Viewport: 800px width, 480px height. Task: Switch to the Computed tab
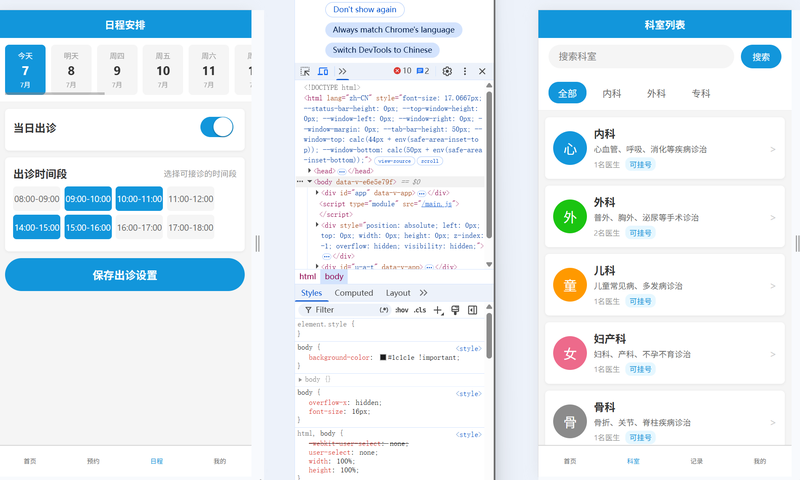coord(354,293)
